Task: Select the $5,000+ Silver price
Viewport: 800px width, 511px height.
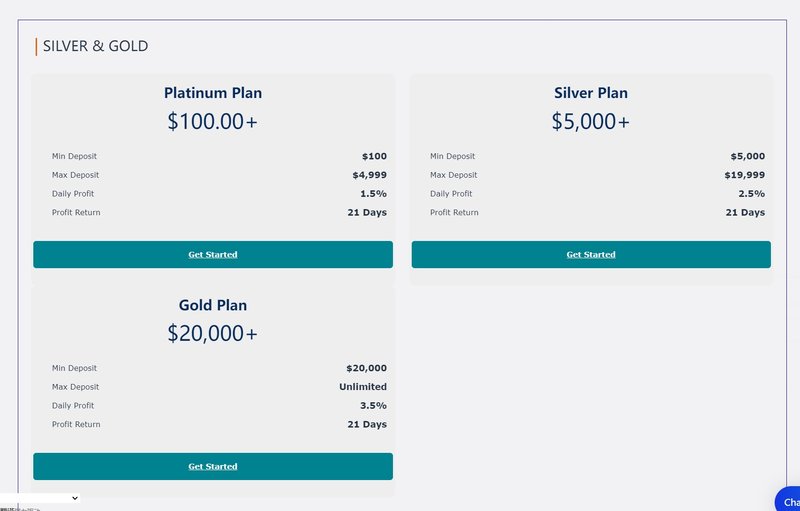Action: (x=591, y=122)
